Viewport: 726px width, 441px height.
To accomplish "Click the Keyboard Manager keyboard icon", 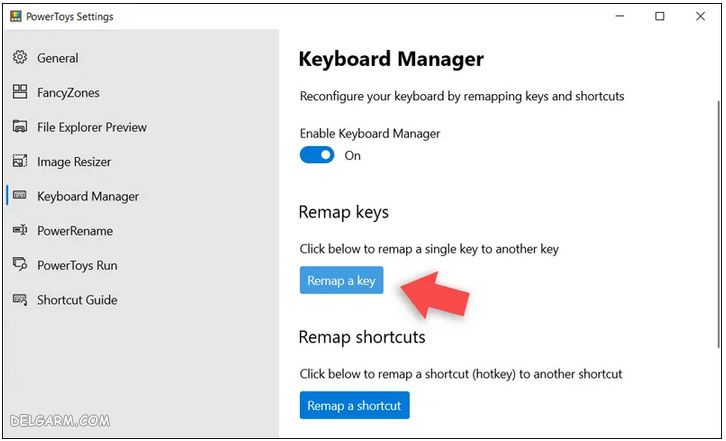I will 19,196.
